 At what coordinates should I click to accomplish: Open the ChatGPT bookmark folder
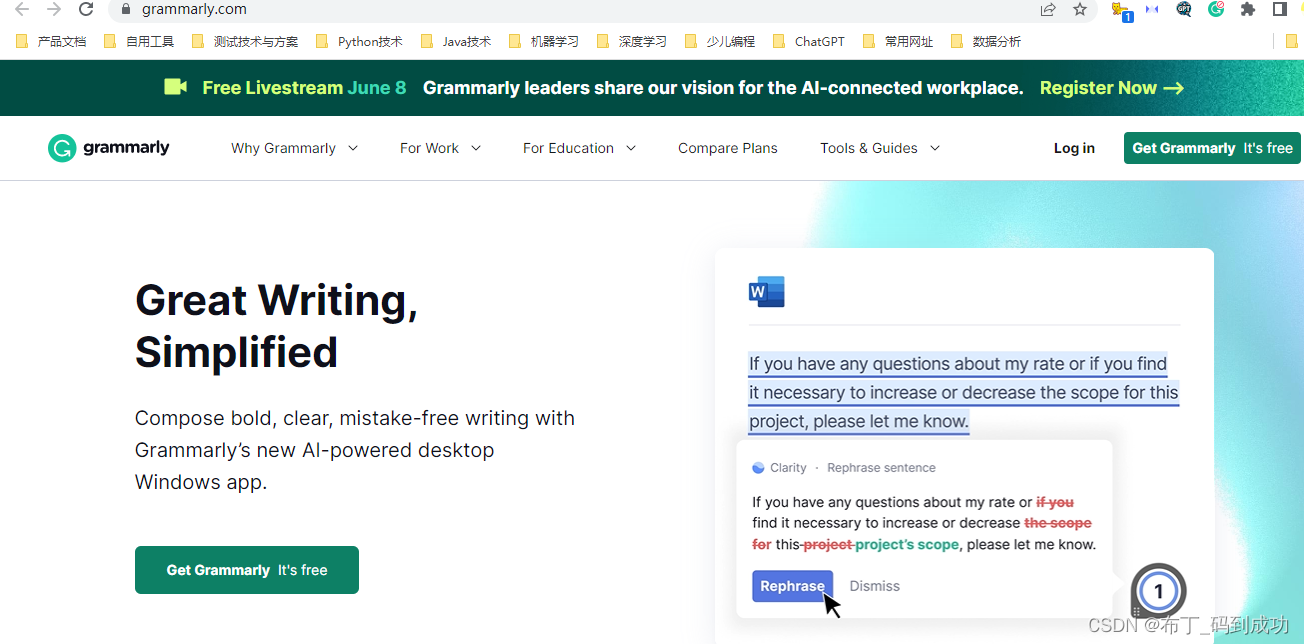tap(809, 41)
